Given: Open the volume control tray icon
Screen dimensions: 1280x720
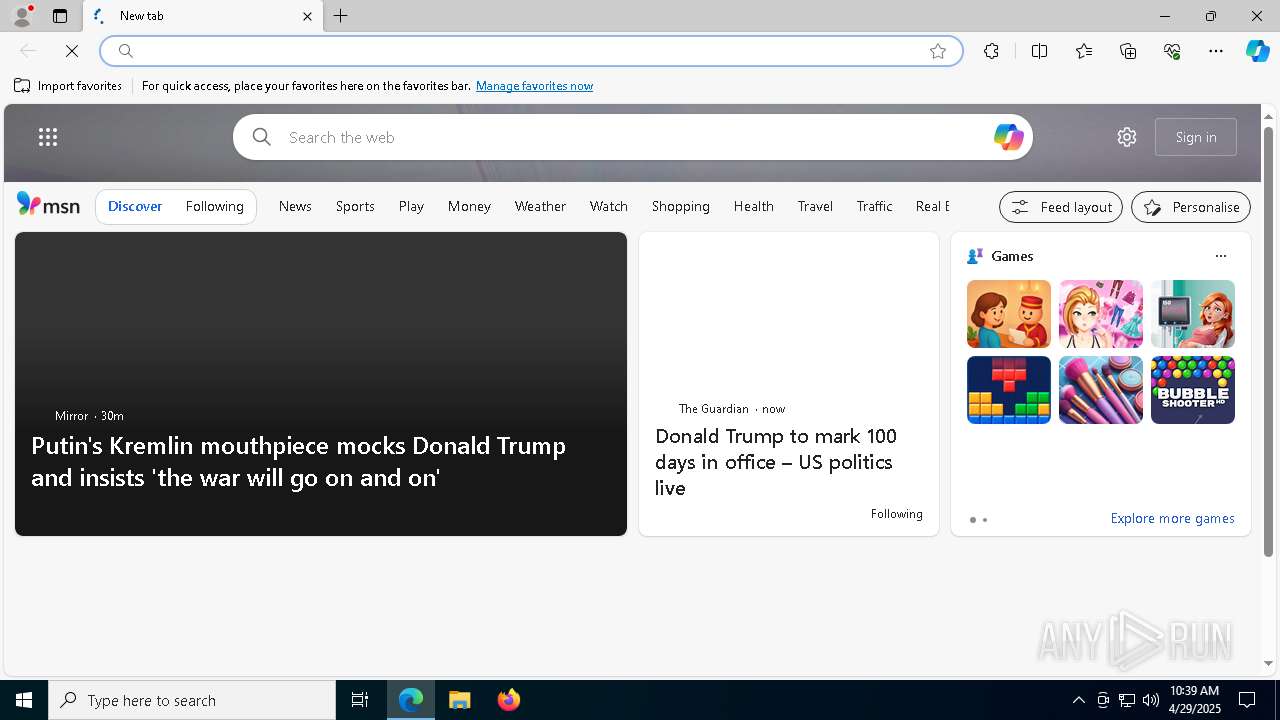Looking at the screenshot, I should tap(1151, 700).
